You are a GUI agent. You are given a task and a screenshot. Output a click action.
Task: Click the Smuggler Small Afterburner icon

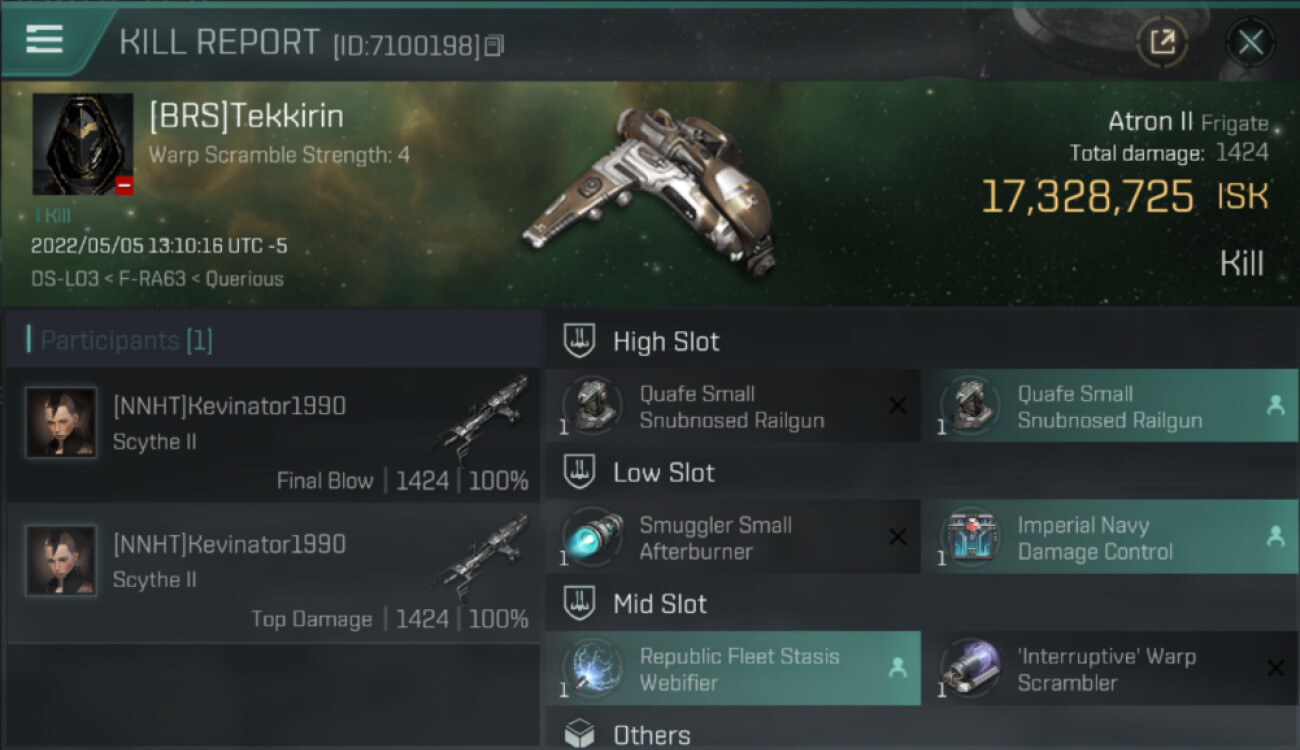tap(593, 537)
